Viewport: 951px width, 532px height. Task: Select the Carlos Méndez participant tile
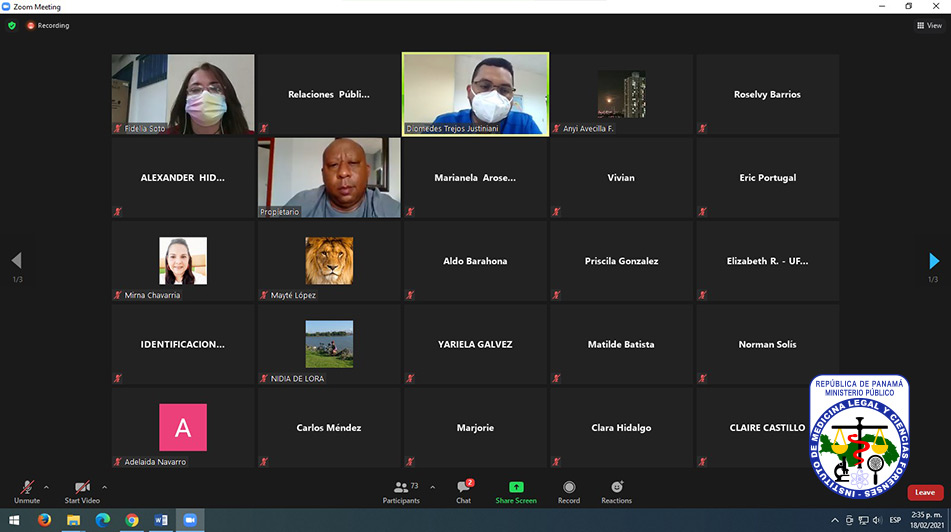[329, 428]
